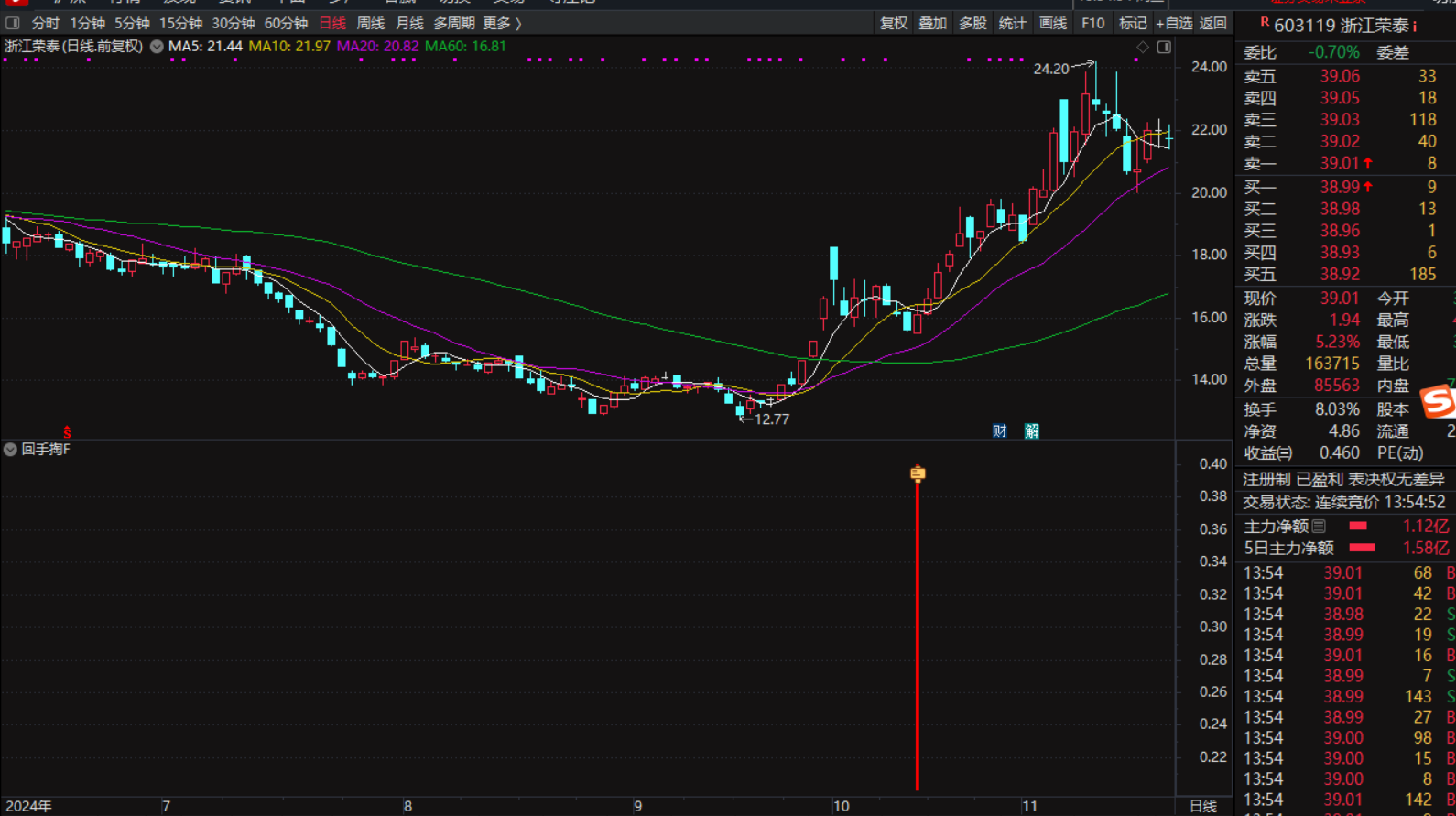Click the red R badge before 603119
This screenshot has width=1456, height=816.
[1265, 22]
